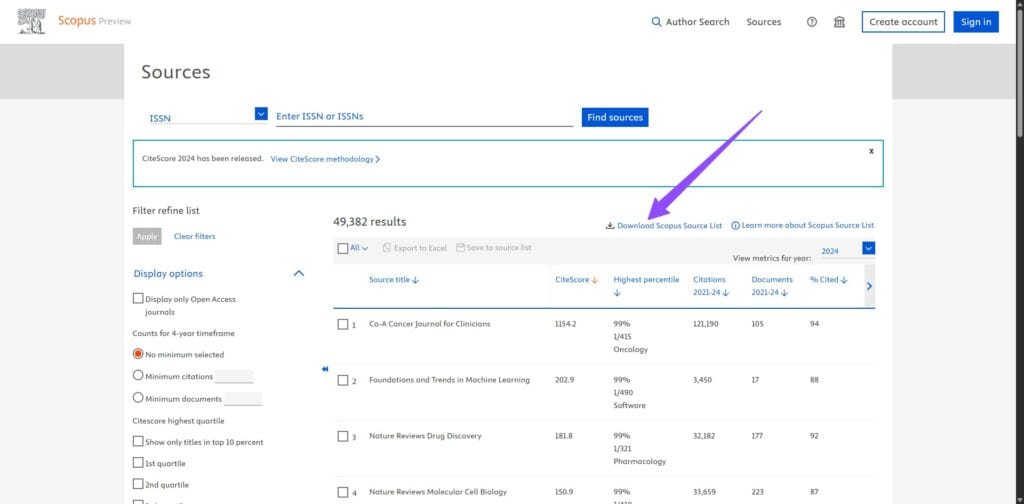Select checkbox for Nature Reviews Drug Discovery
1024x504 pixels.
pyautogui.click(x=343, y=436)
